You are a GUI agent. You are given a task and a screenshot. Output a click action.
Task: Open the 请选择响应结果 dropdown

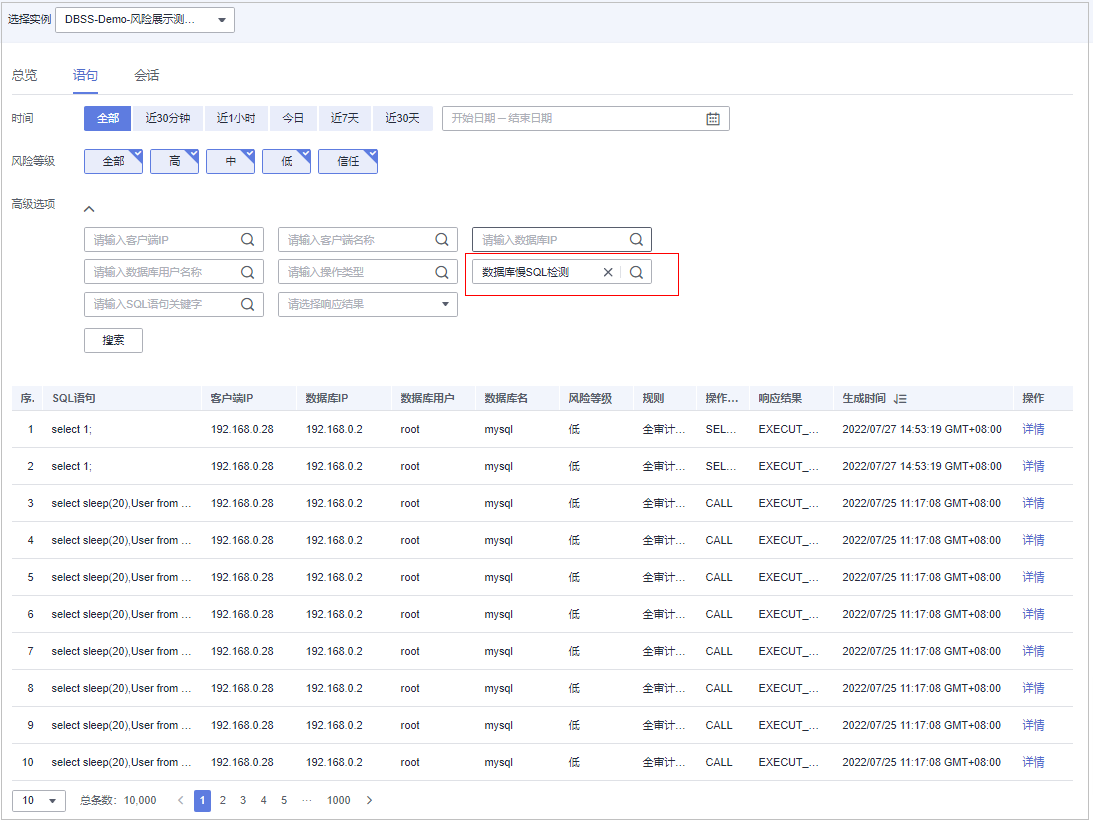pos(367,304)
